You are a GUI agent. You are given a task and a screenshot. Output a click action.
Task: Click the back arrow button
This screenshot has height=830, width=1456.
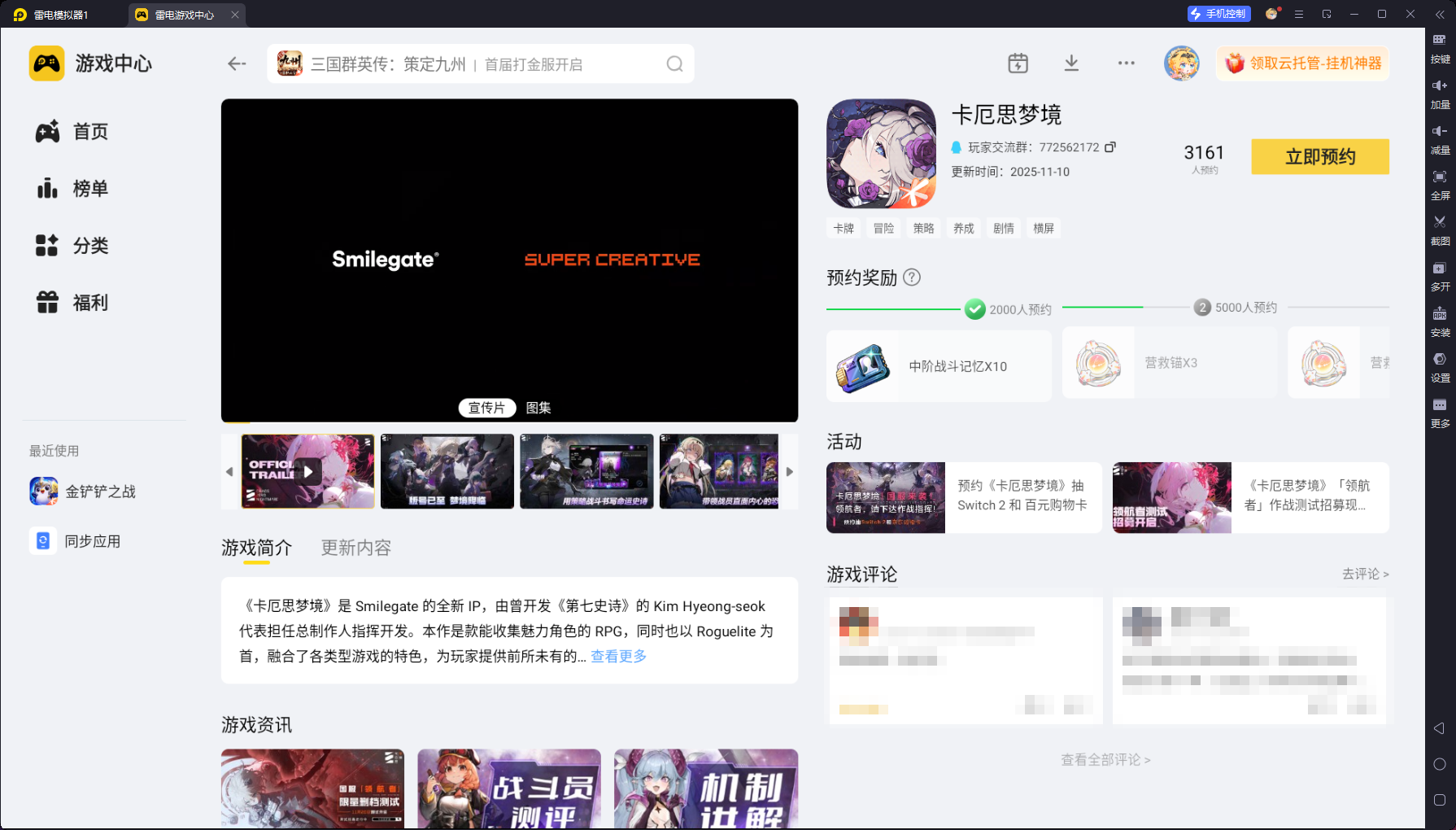pos(237,63)
